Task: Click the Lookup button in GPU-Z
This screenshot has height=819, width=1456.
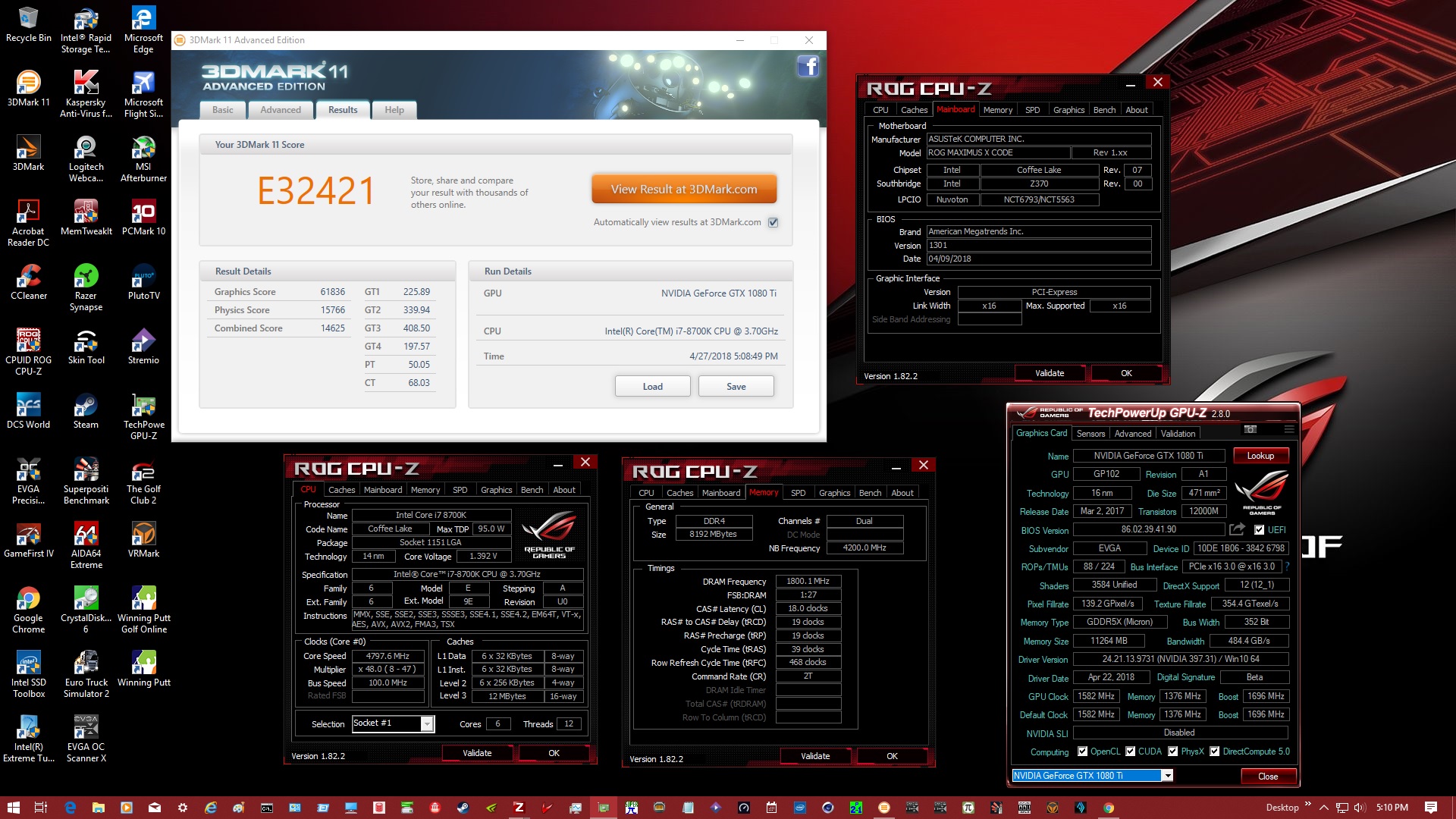Action: click(1260, 456)
